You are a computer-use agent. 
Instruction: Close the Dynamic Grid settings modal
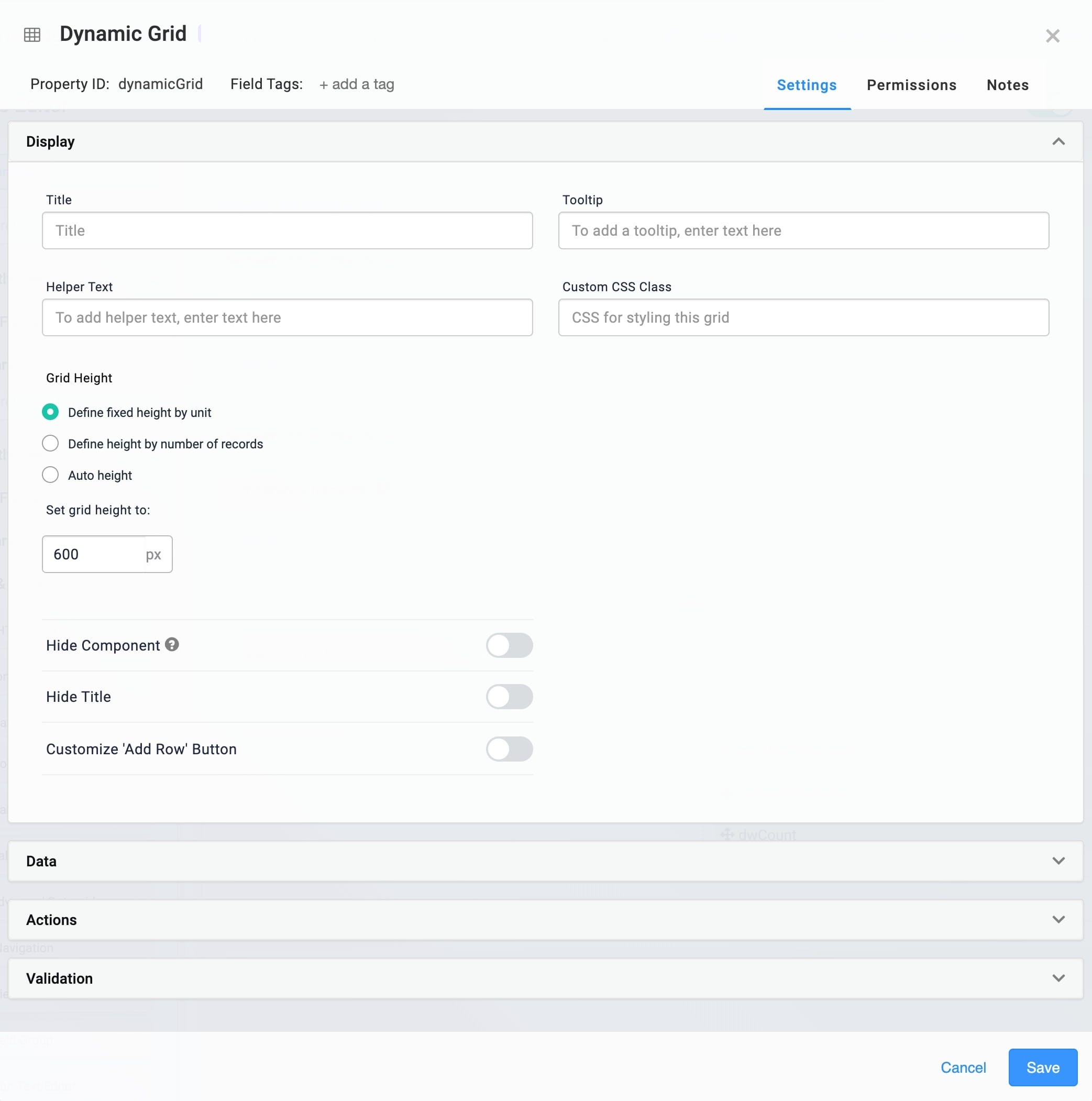(x=1052, y=36)
